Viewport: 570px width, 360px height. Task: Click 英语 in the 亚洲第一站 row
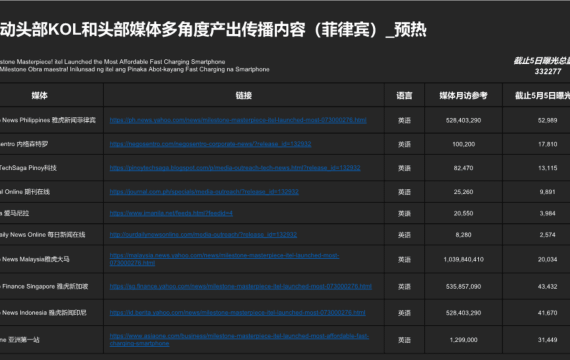(404, 340)
